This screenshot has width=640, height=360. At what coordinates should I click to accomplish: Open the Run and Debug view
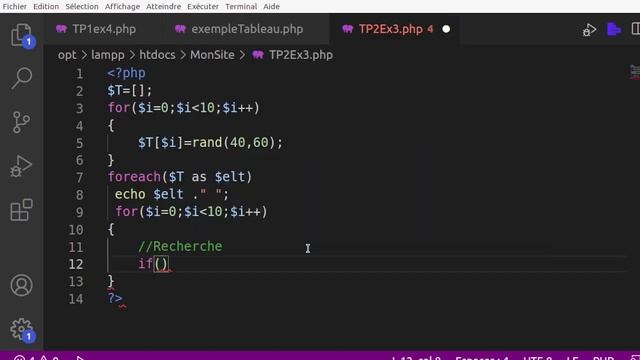point(21,166)
